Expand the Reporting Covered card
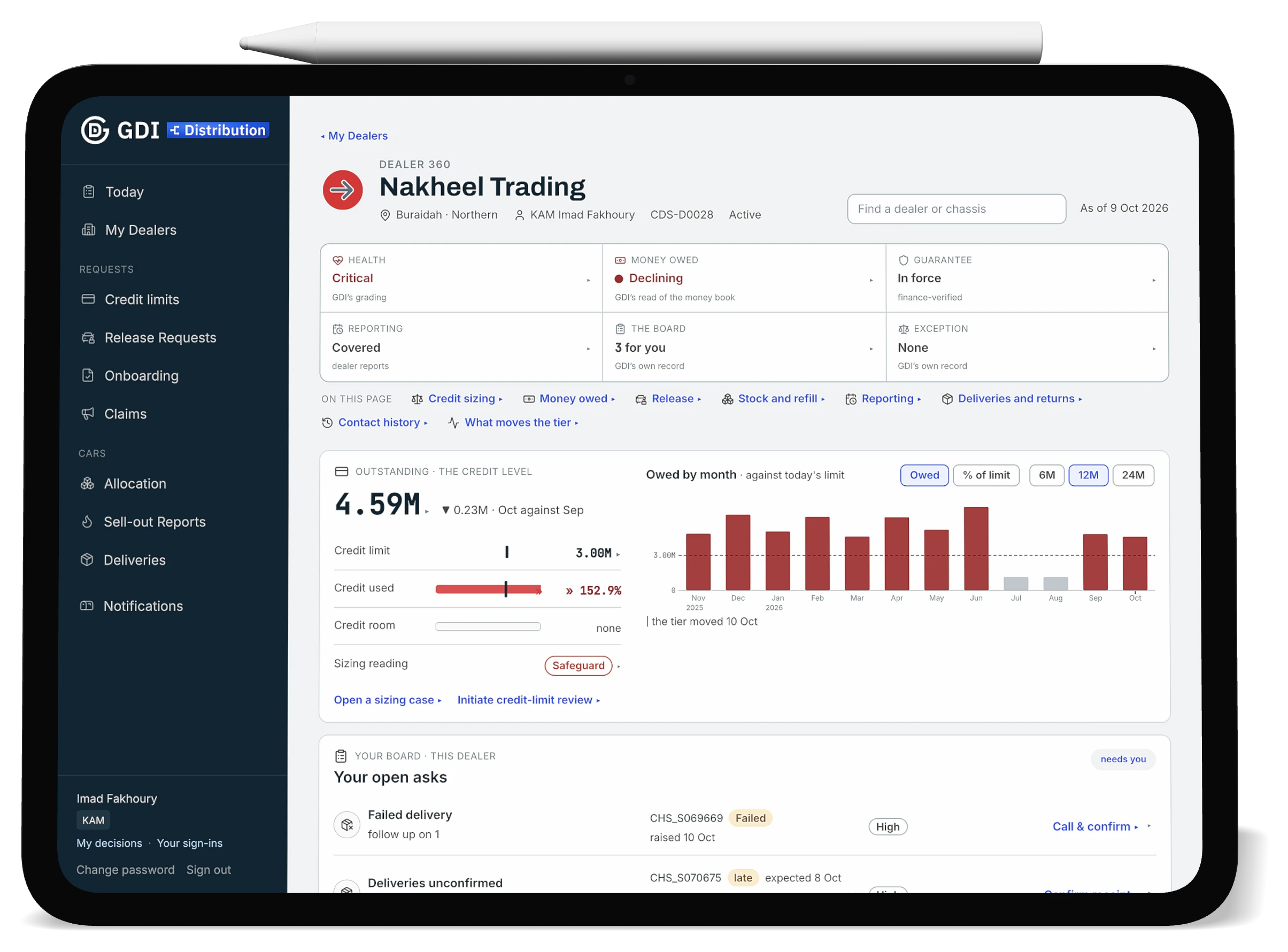The height and width of the screenshot is (952, 1288). (461, 347)
